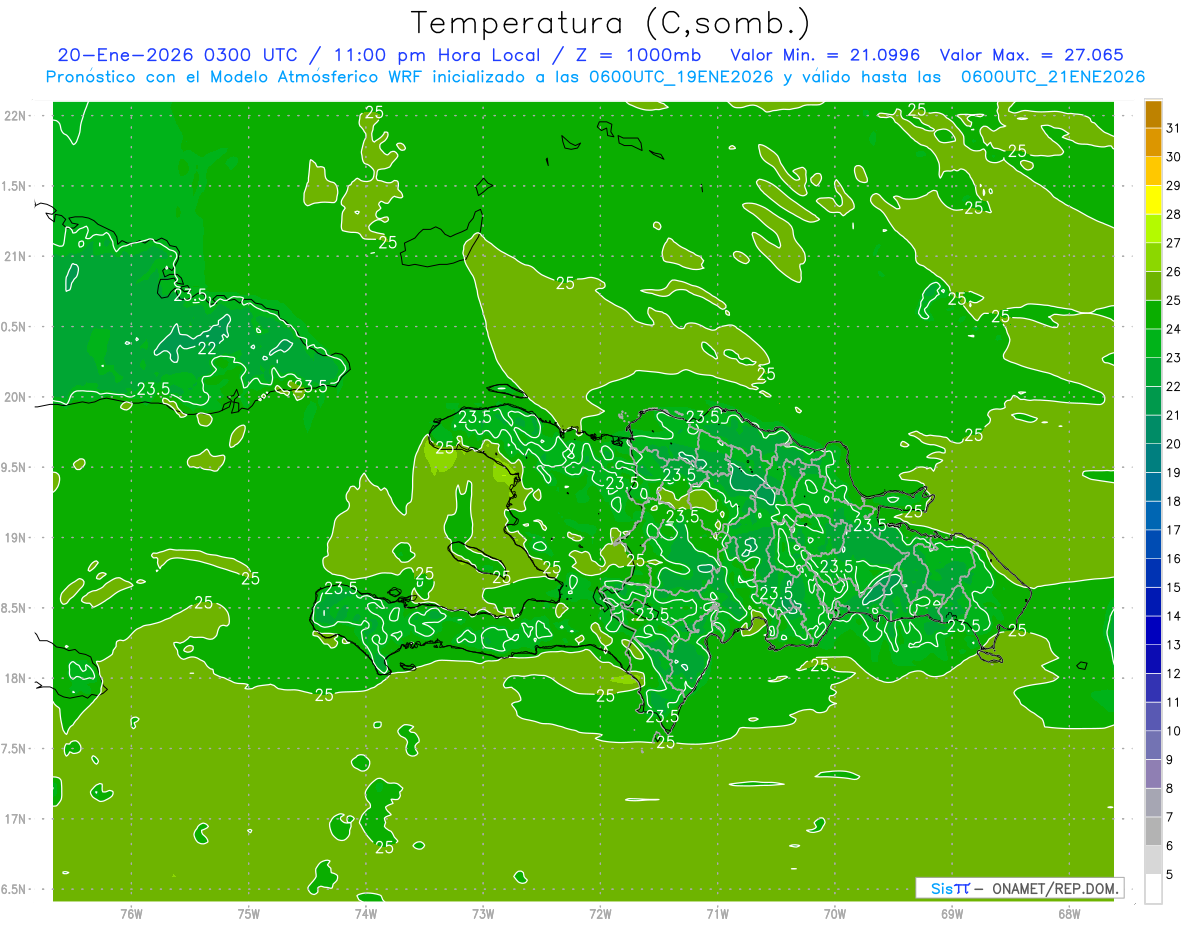This screenshot has height=927, width=1200.
Task: Click the "27" value on the color scale
Action: point(1174,243)
